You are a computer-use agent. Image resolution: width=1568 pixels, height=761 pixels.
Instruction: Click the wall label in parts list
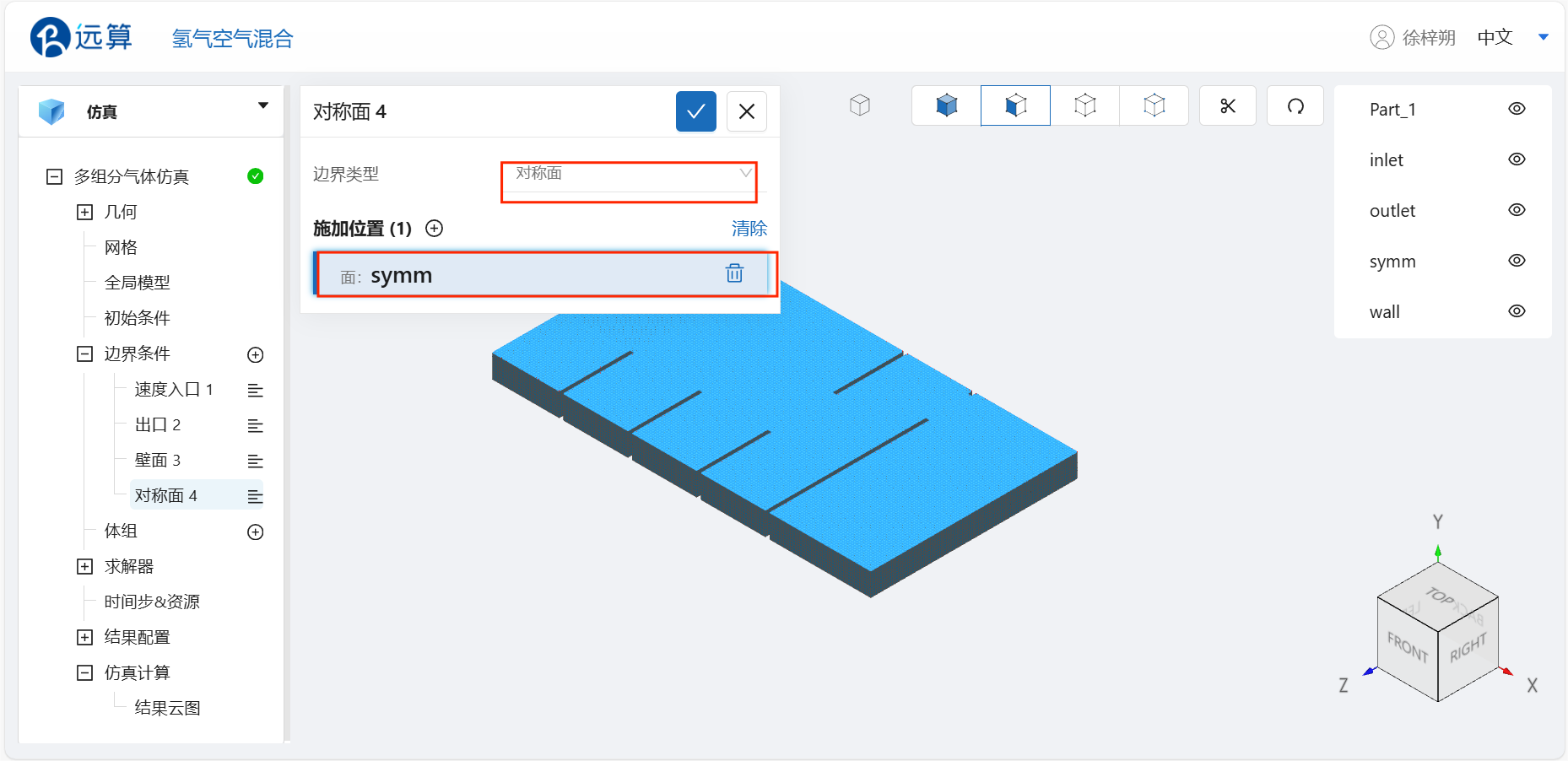pyautogui.click(x=1385, y=312)
